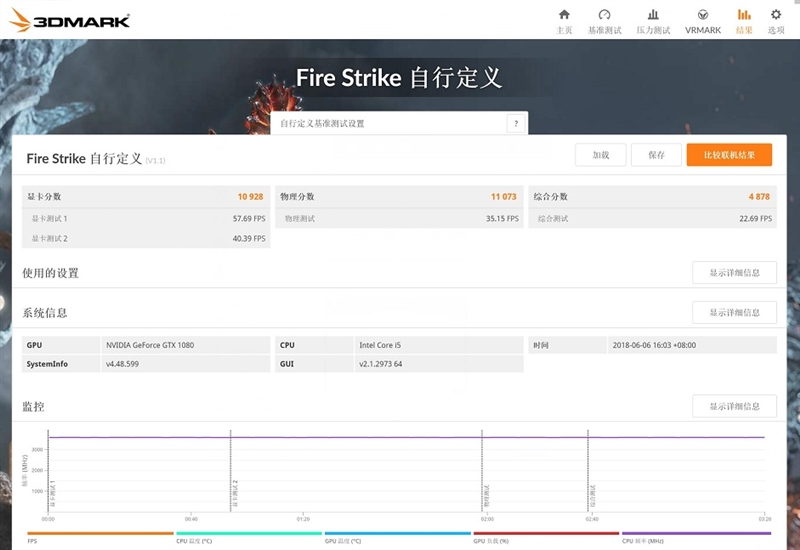Expand details for 监控 section
The image size is (800, 550).
[734, 406]
